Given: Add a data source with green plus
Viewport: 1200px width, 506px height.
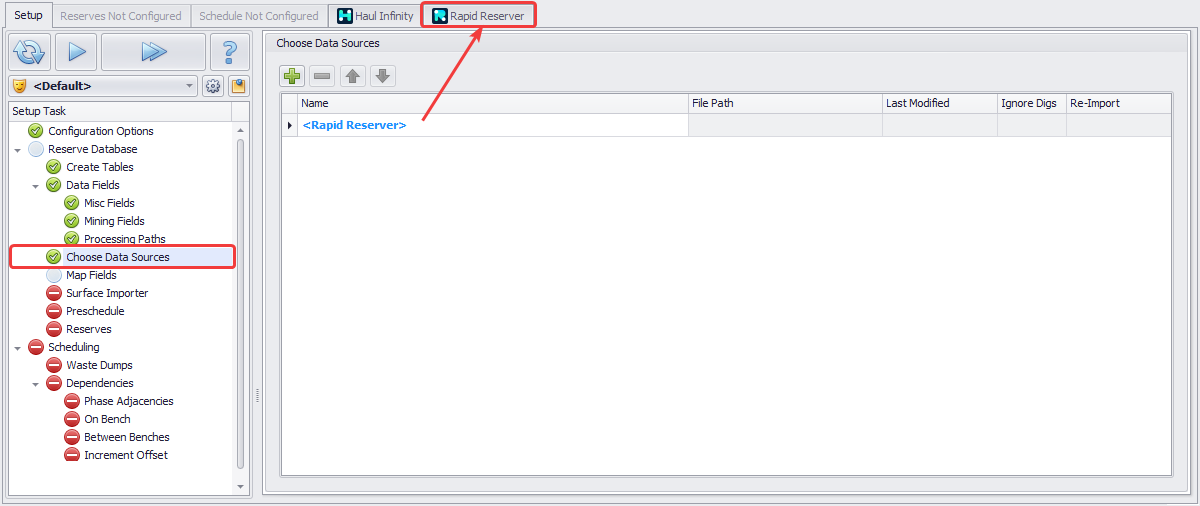Looking at the screenshot, I should [292, 76].
